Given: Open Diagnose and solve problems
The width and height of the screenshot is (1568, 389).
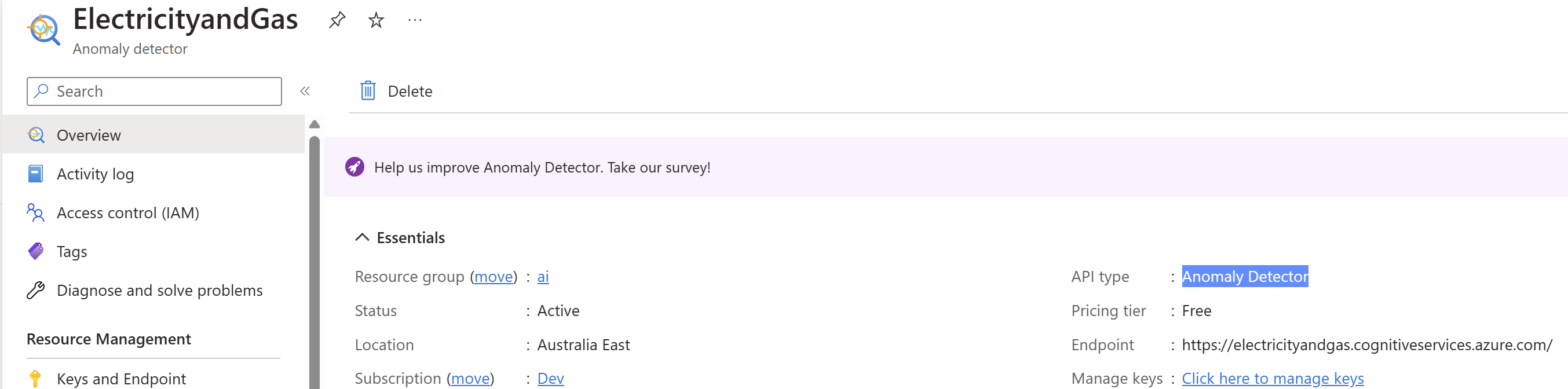Looking at the screenshot, I should pos(159,291).
